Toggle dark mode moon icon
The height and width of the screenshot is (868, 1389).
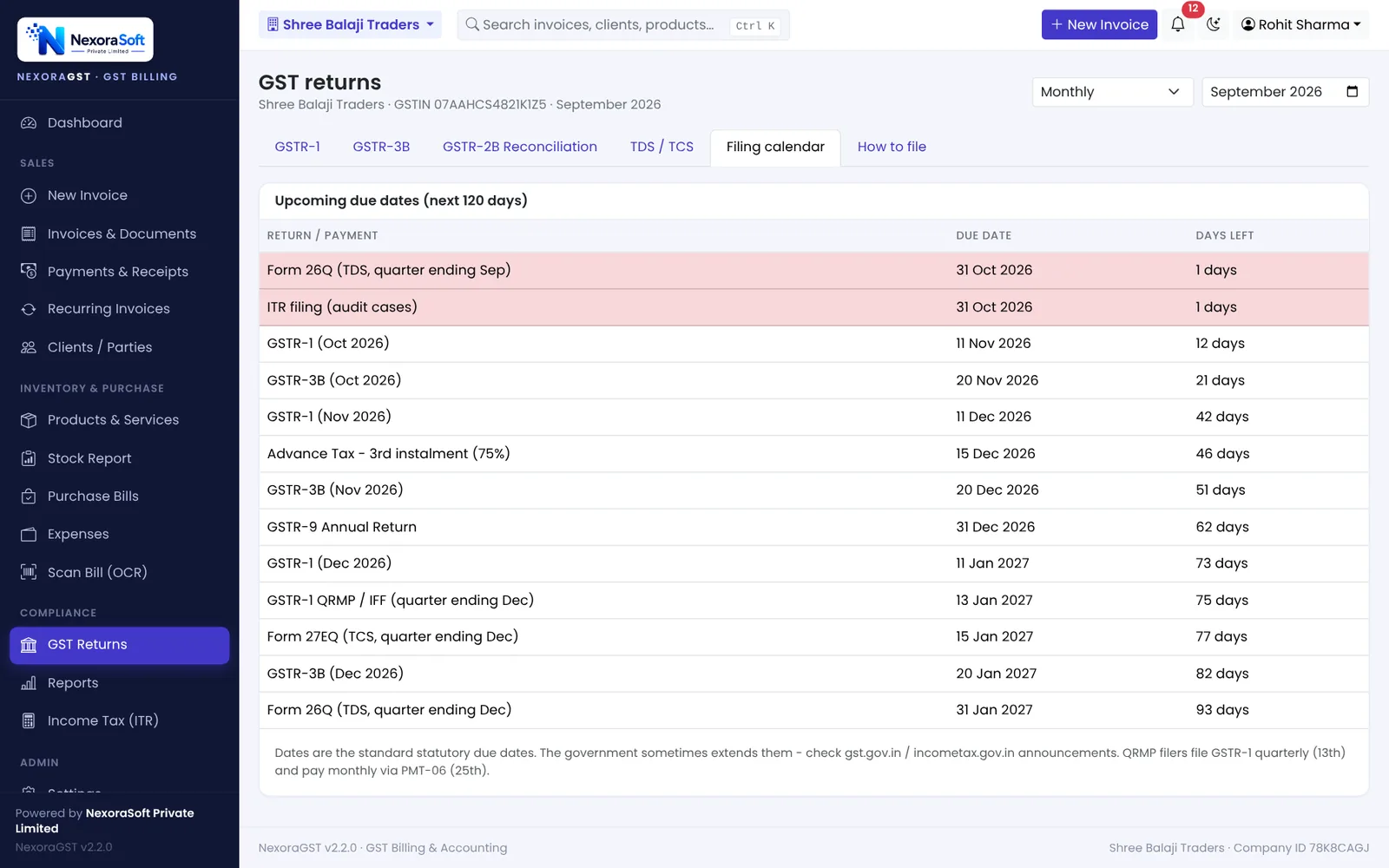1214,24
